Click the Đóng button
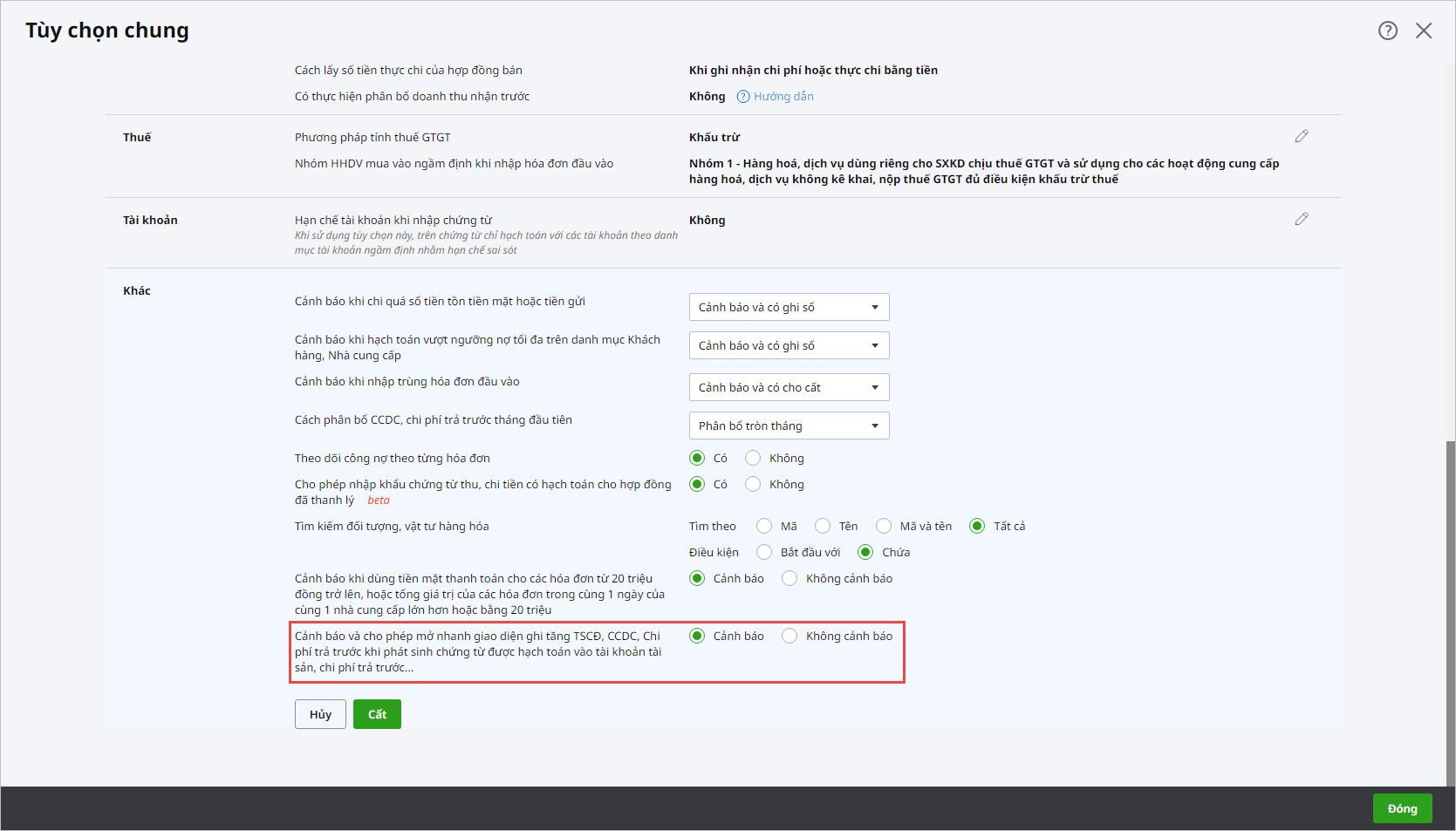The image size is (1456, 831). tap(1402, 808)
